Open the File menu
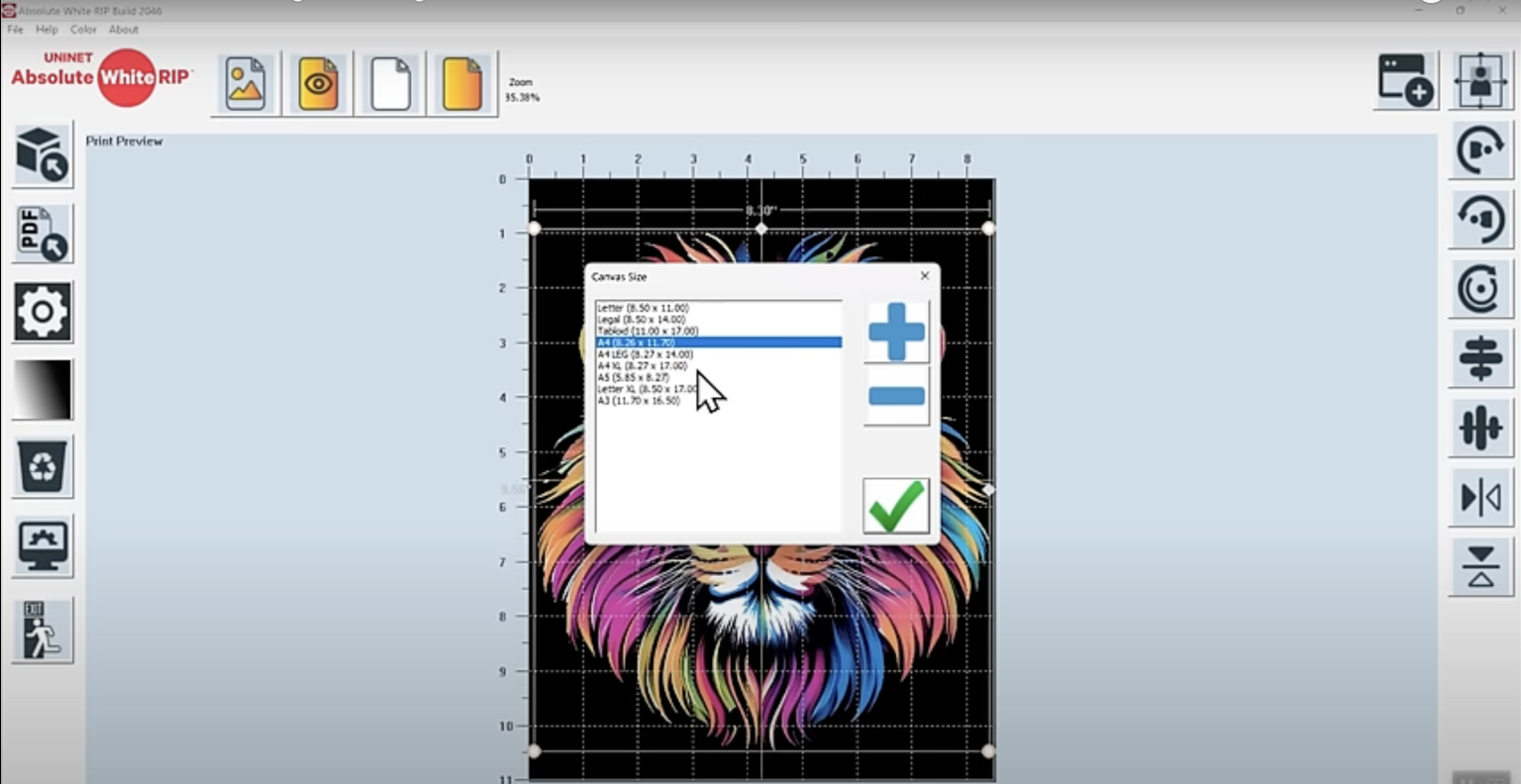The height and width of the screenshot is (784, 1521). (x=14, y=29)
